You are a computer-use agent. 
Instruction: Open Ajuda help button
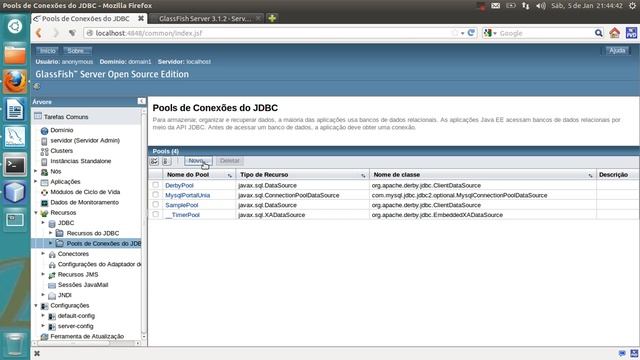pos(617,51)
